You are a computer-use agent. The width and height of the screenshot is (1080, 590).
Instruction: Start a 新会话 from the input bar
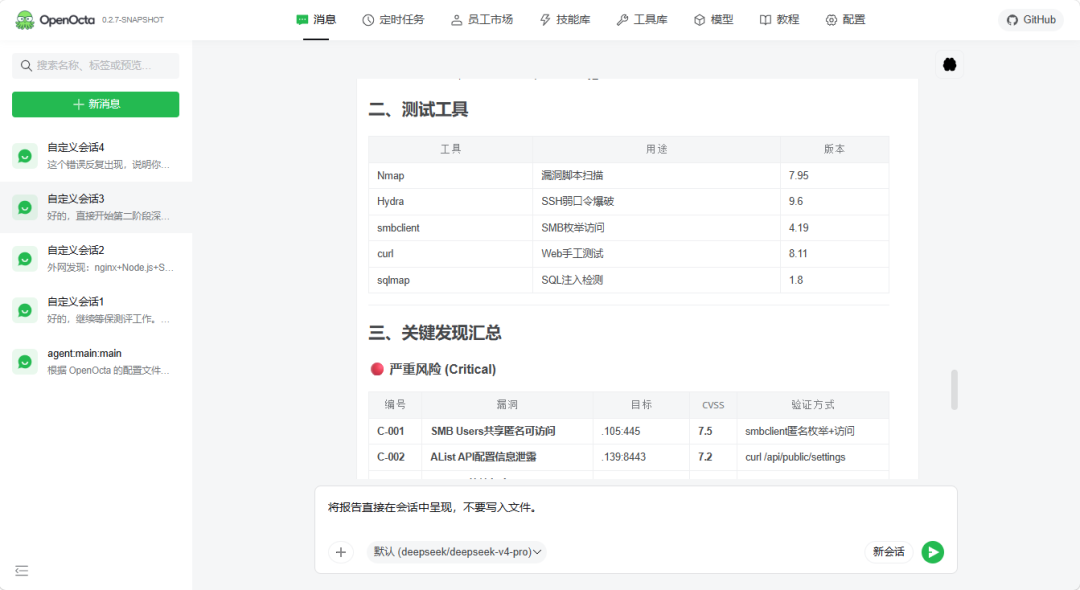point(889,552)
